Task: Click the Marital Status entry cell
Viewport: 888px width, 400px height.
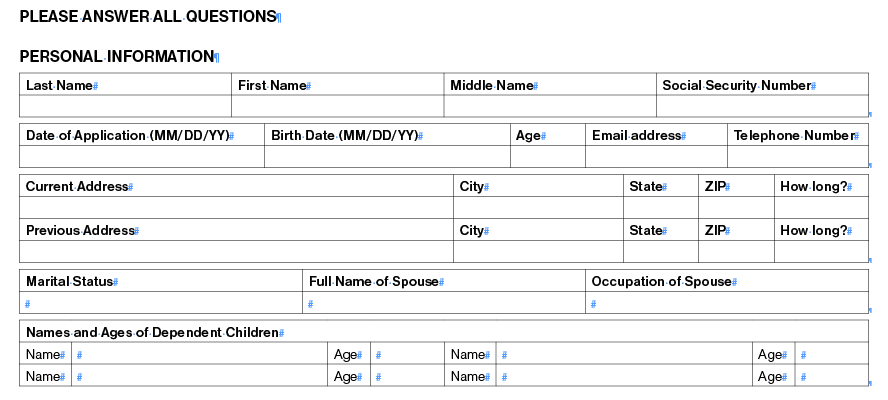Action: [x=161, y=302]
